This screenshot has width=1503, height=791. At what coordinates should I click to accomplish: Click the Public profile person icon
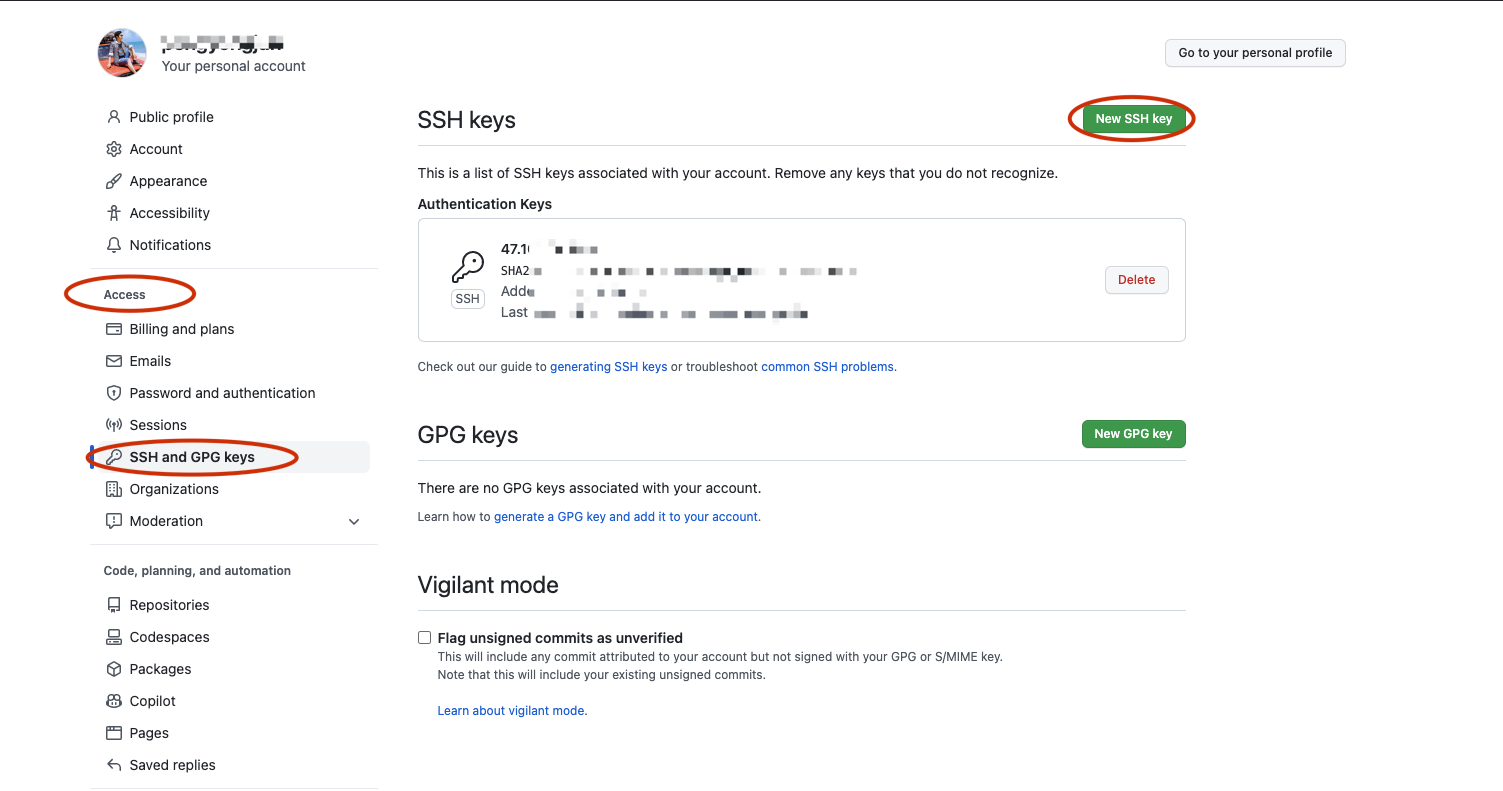click(x=114, y=117)
